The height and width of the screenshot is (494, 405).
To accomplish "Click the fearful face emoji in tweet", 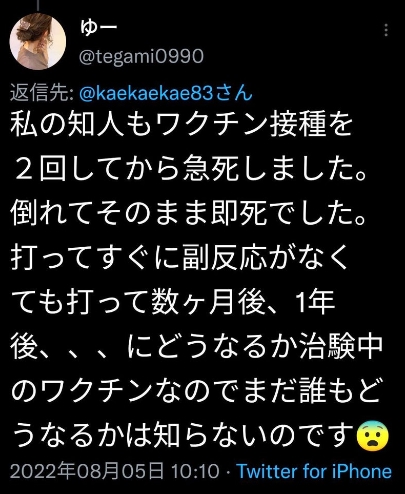I will 372,436.
